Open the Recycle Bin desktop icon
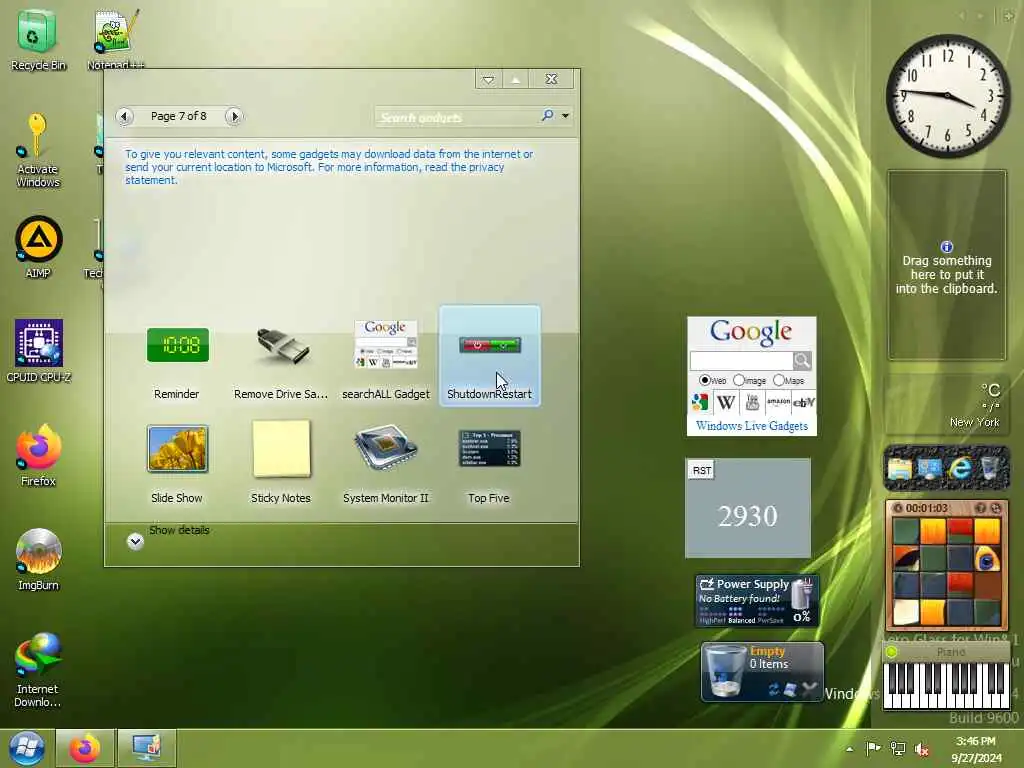 pyautogui.click(x=39, y=39)
